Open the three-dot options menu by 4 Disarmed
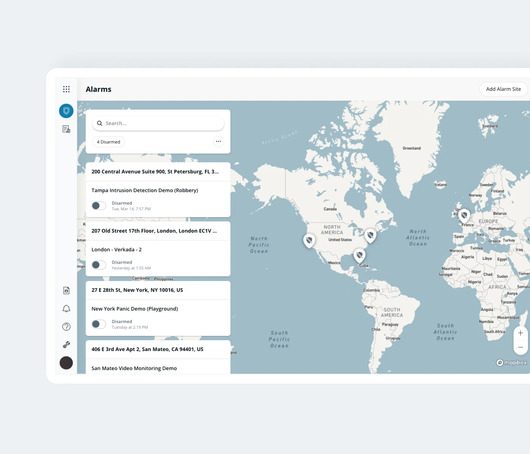The width and height of the screenshot is (530, 454). click(219, 141)
